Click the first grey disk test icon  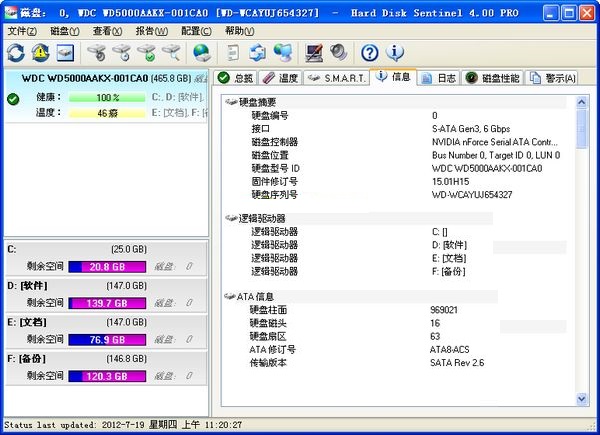point(97,52)
